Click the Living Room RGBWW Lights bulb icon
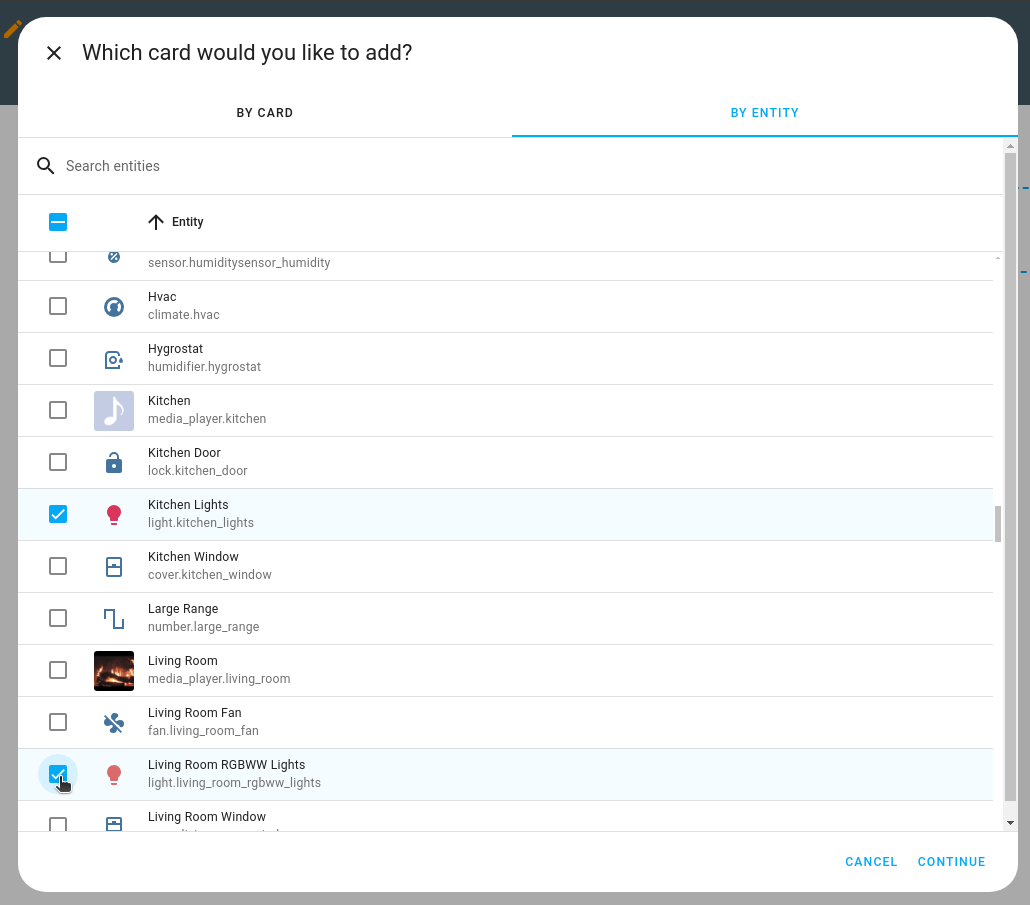 [x=113, y=774]
